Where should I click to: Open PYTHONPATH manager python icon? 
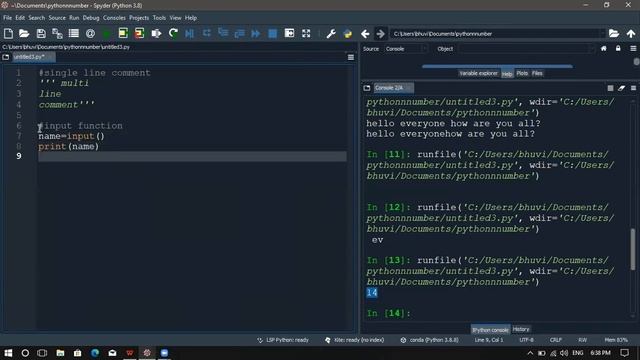348,33
